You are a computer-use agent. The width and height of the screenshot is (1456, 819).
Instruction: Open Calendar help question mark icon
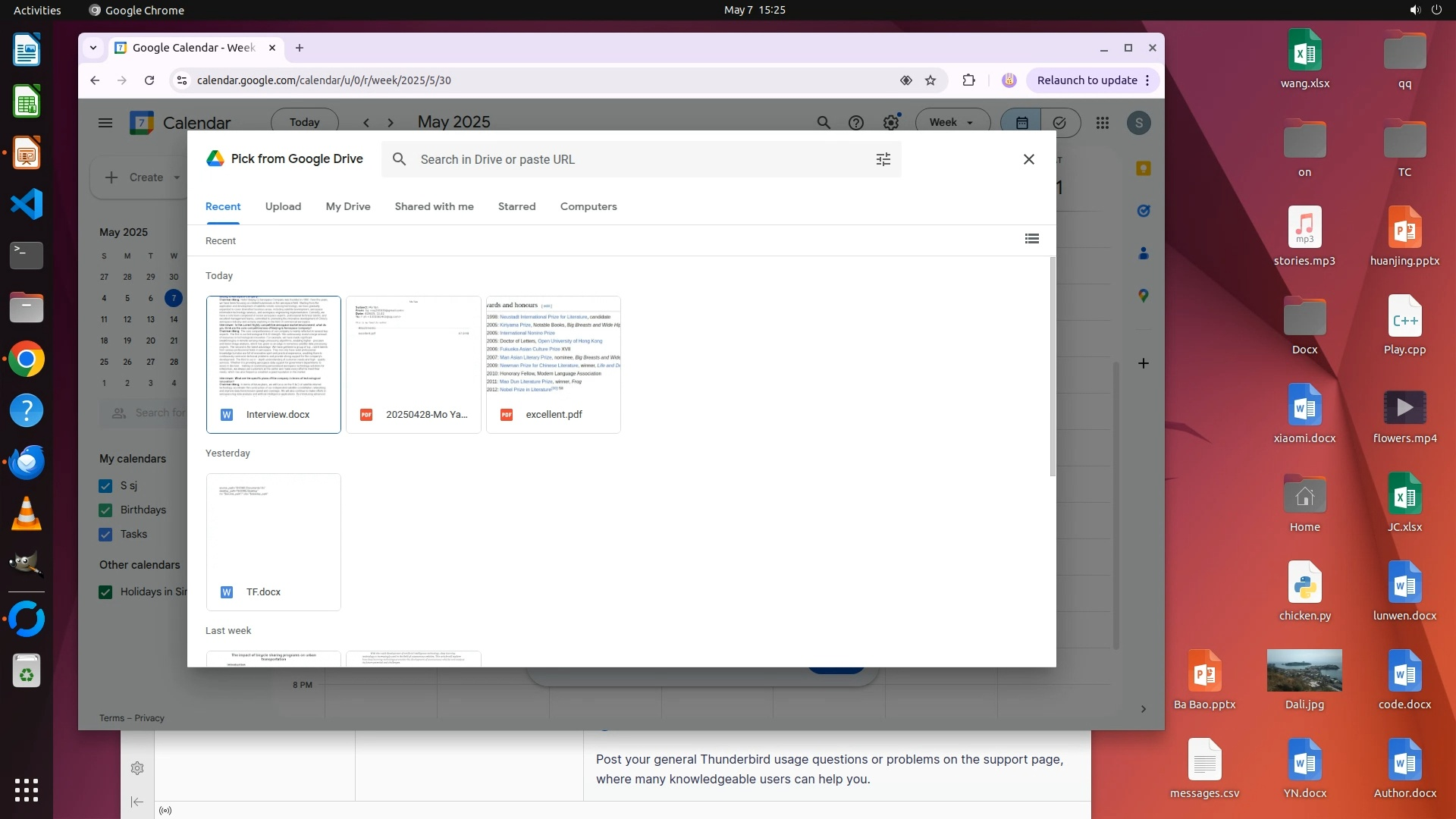coord(855,123)
